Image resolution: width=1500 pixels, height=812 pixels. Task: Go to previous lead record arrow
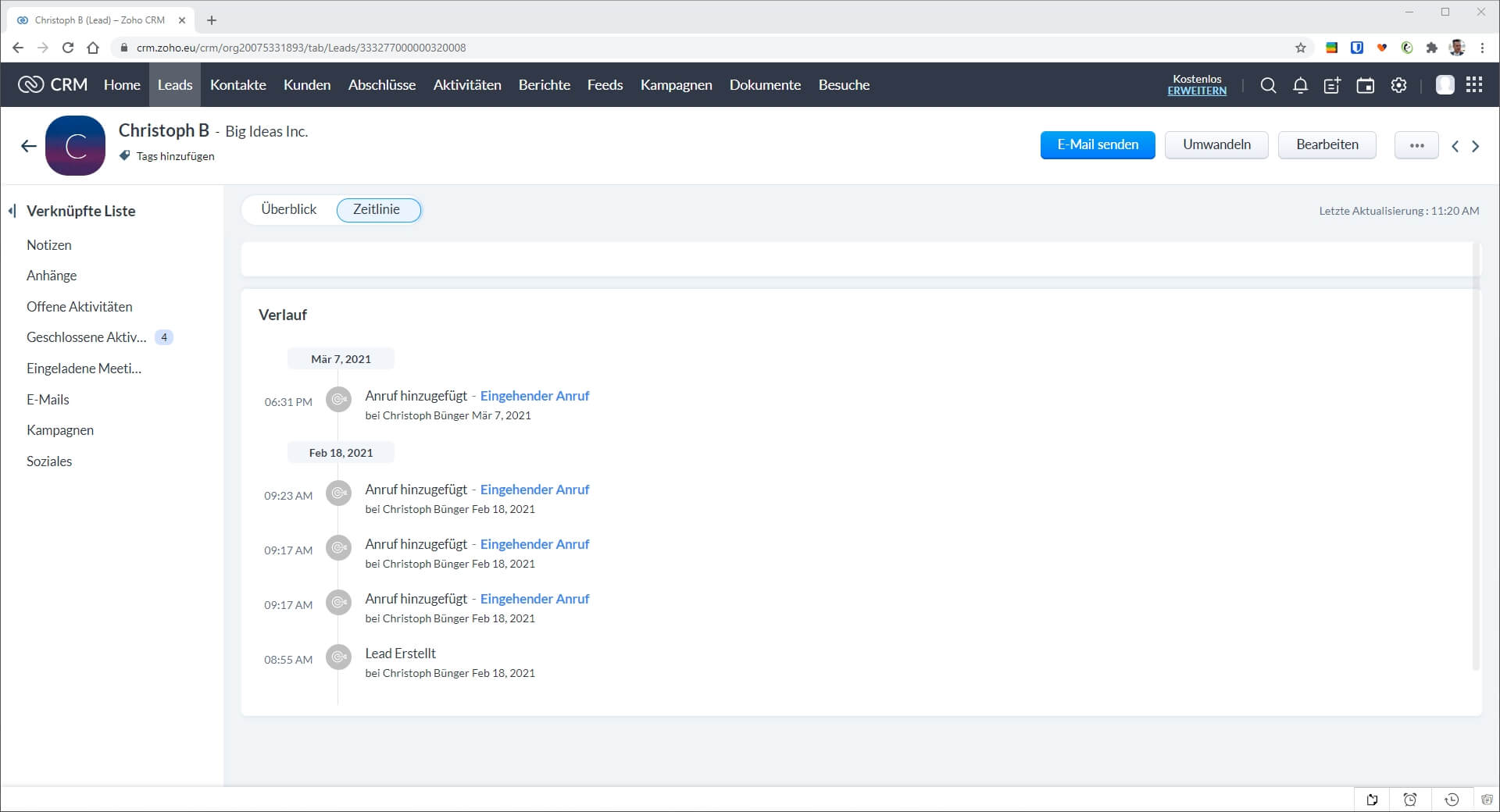1455,146
